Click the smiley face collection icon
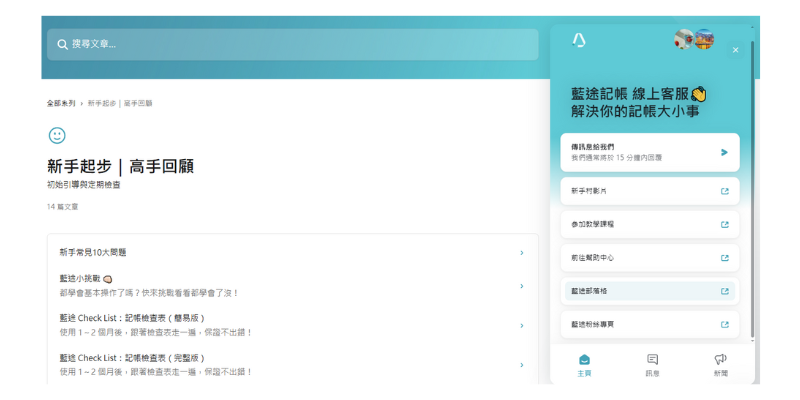Image resolution: width=800 pixels, height=400 pixels. [57, 135]
